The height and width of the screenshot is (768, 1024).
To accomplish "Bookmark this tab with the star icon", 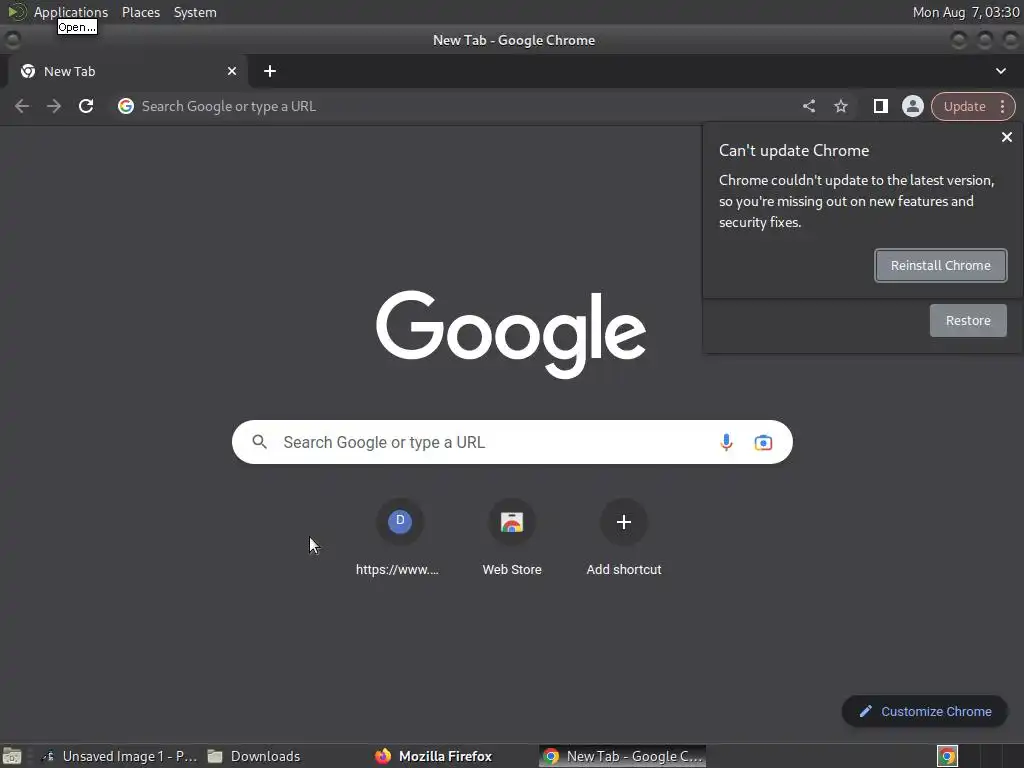I will pyautogui.click(x=840, y=106).
